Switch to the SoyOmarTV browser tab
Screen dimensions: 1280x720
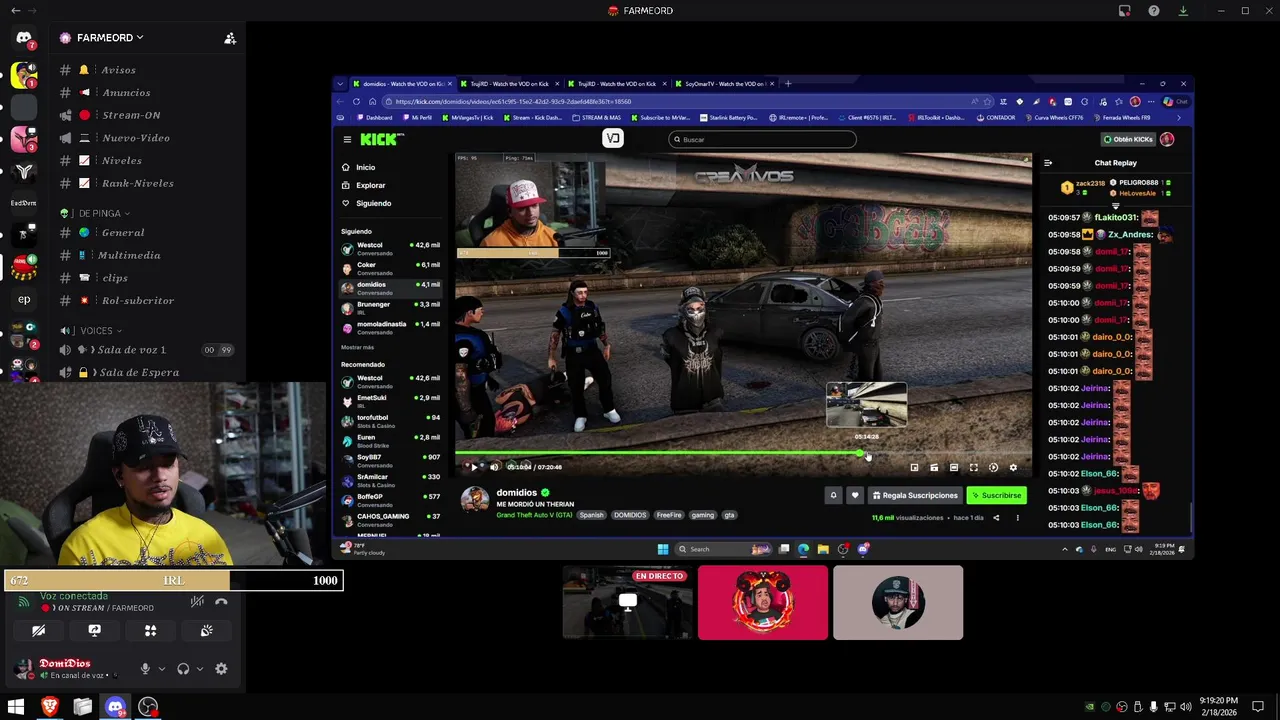coord(727,84)
